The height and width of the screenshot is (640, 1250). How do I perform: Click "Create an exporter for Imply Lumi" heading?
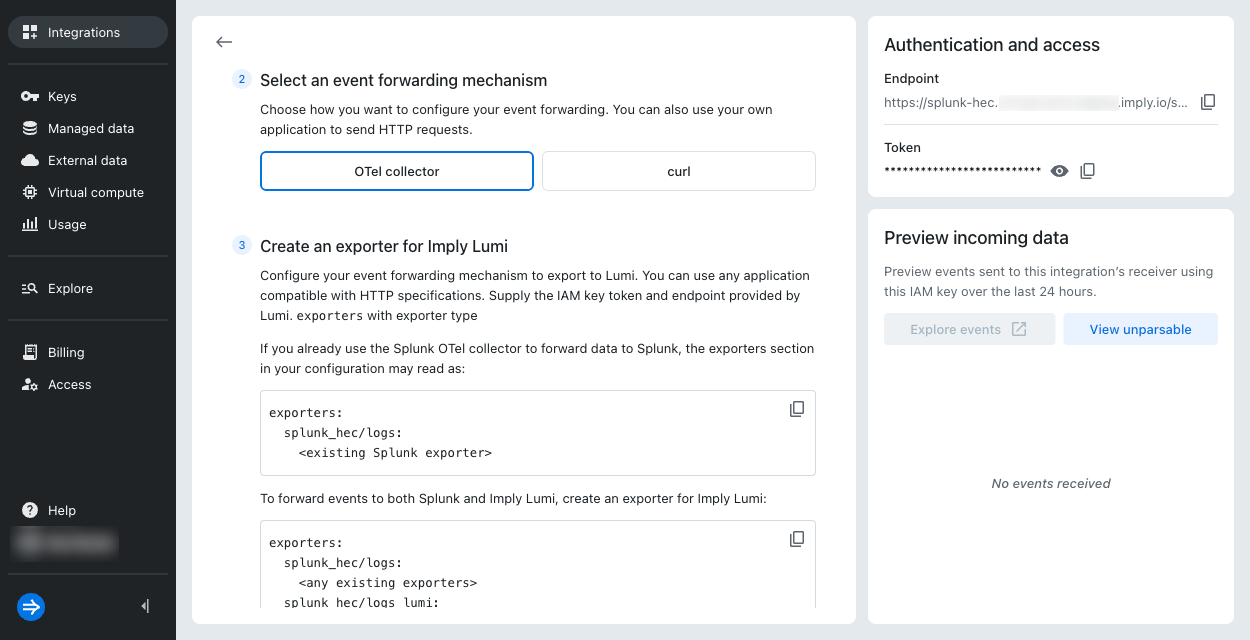point(385,246)
